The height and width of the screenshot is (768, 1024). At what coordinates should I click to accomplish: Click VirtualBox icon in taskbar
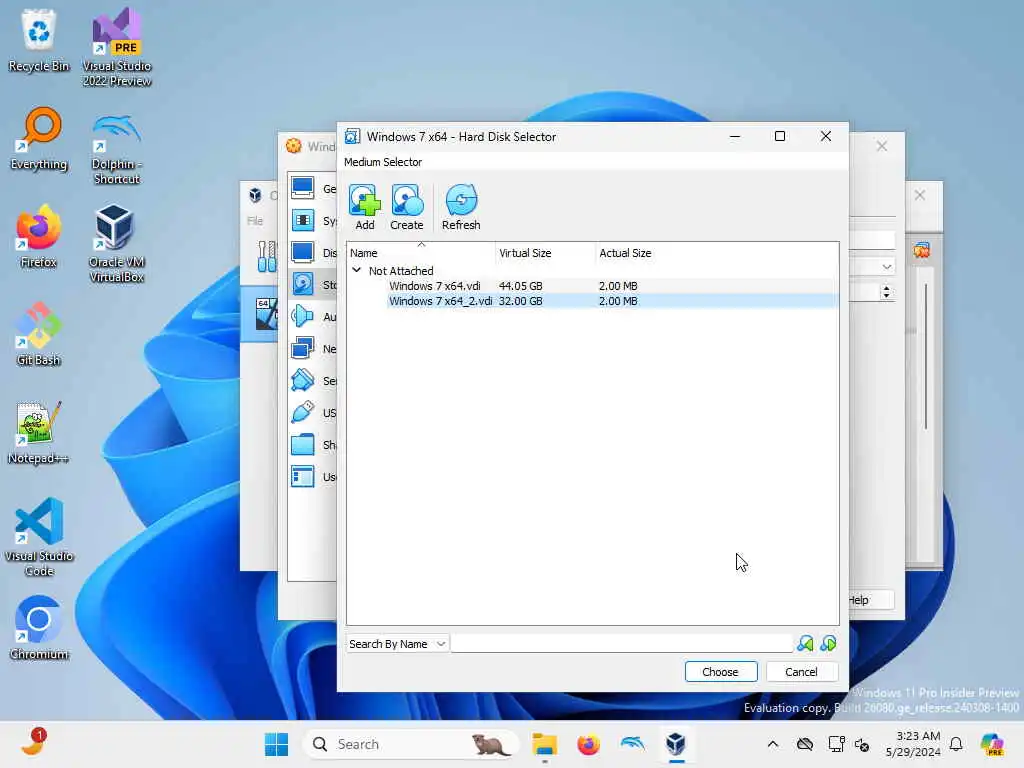[x=676, y=744]
